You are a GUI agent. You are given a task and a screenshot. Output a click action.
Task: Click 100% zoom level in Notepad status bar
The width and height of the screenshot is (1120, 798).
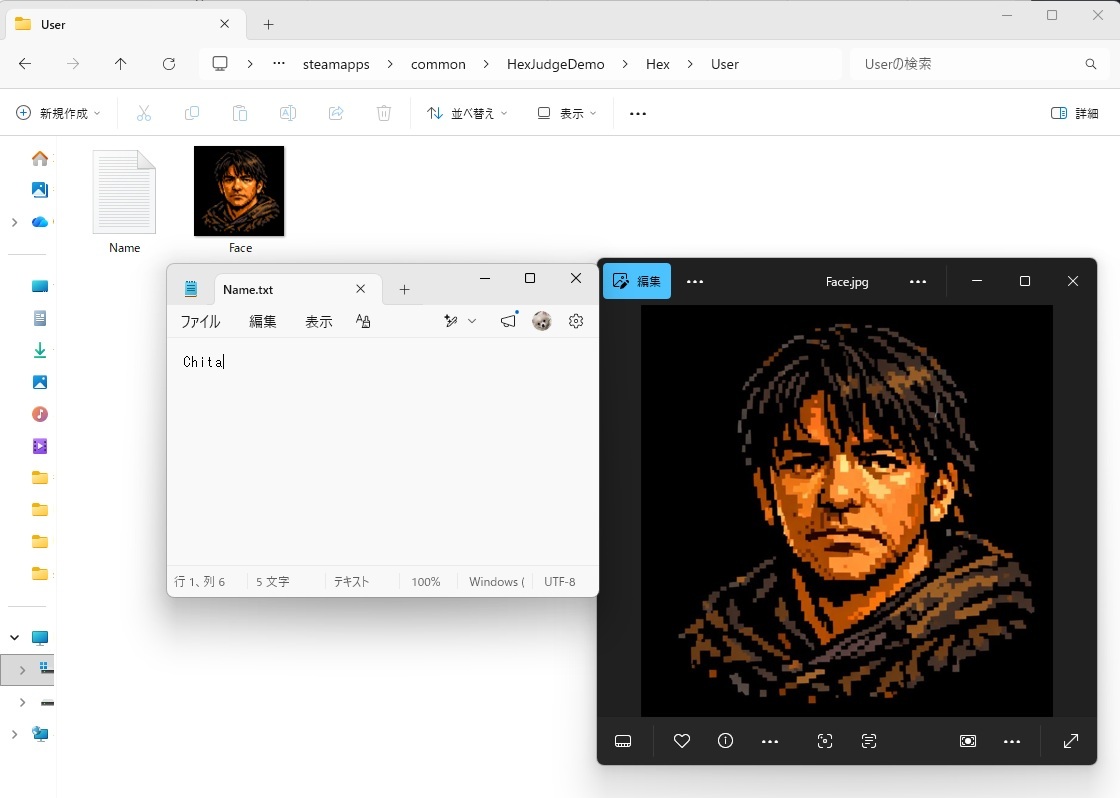tap(426, 582)
